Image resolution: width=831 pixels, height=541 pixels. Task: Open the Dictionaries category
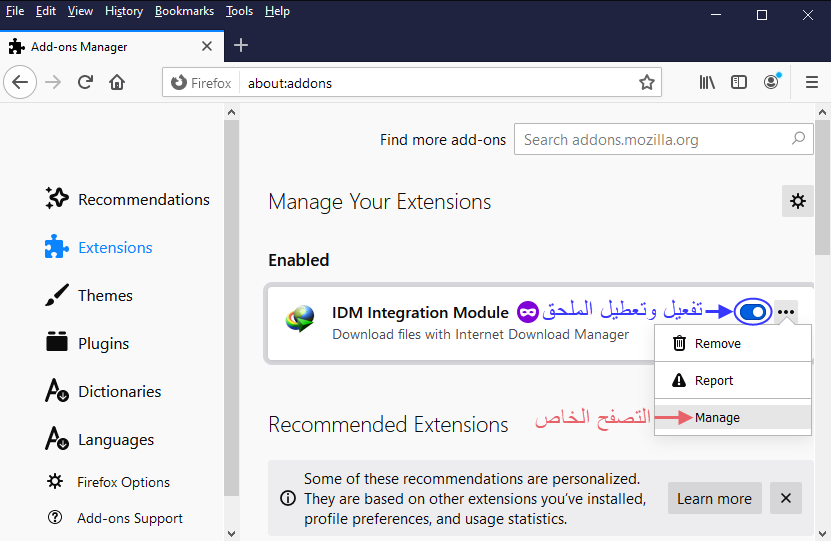click(x=103, y=391)
